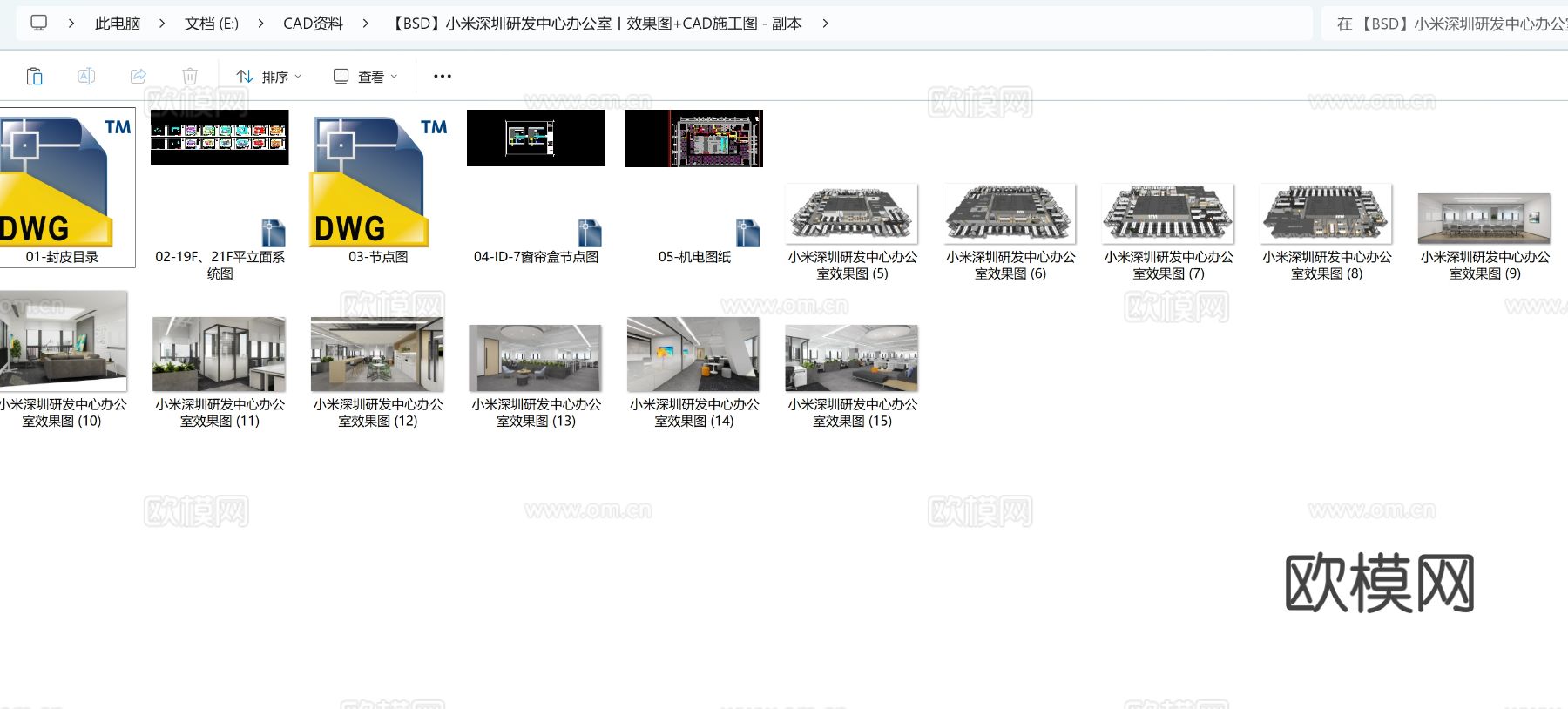Click the 01-封皮目录 file name
Image resolution: width=1568 pixels, height=709 pixels.
pos(62,257)
